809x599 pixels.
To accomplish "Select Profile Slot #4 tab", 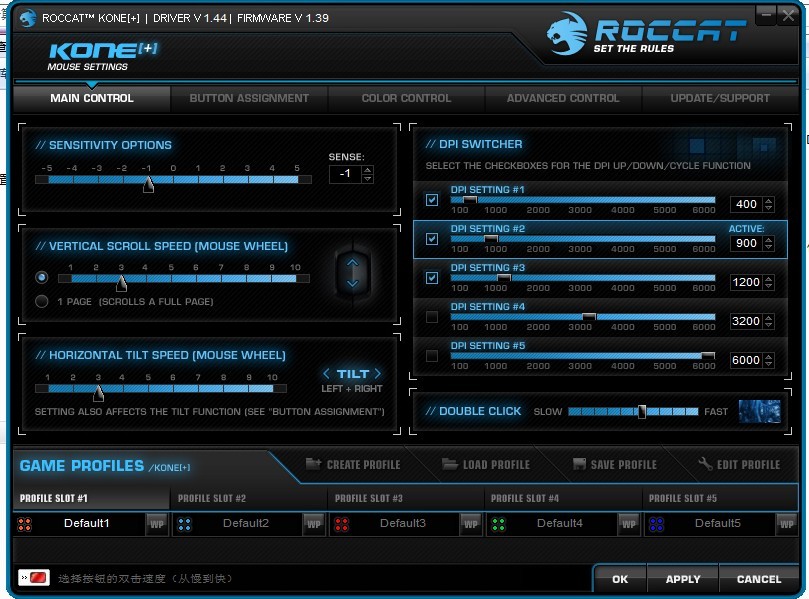I will tap(563, 498).
